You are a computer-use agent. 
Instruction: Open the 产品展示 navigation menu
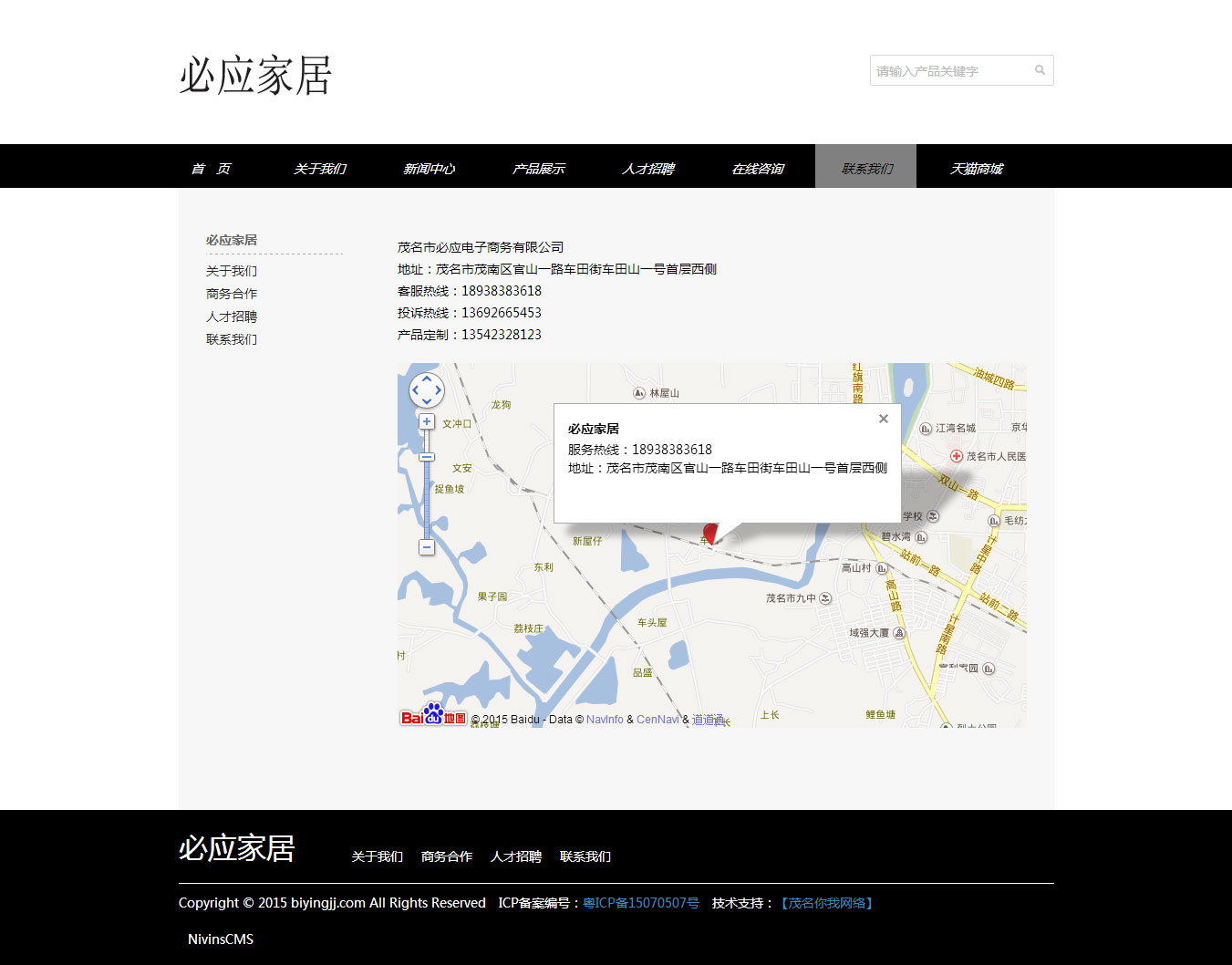[x=538, y=169]
